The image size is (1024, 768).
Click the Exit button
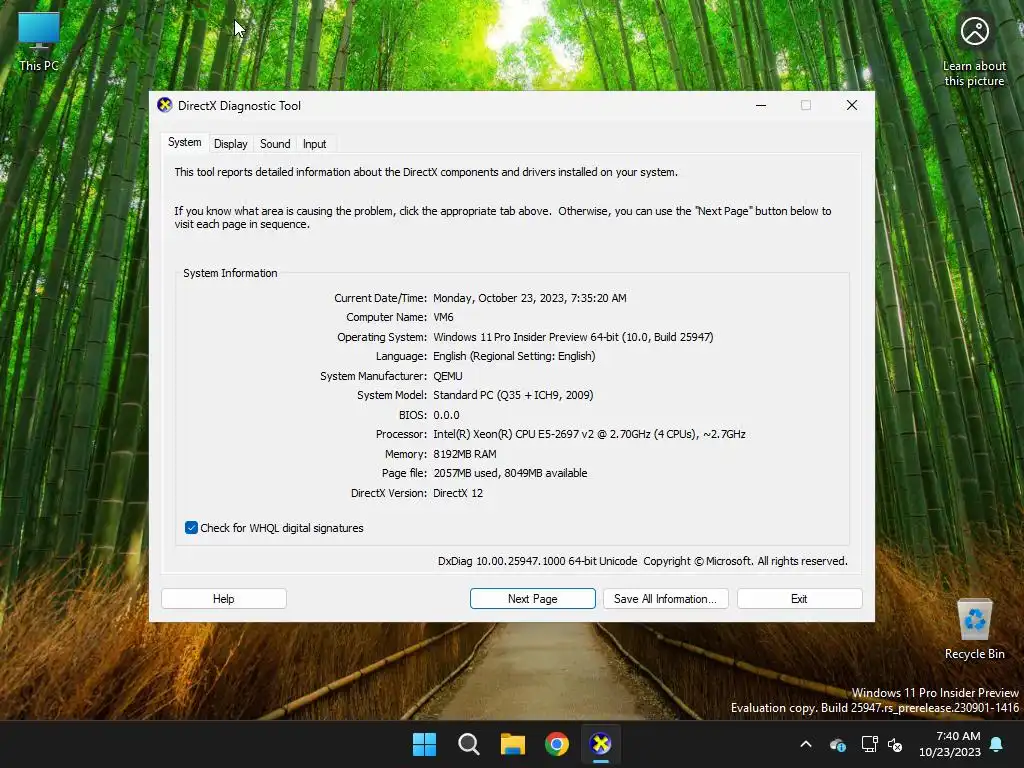799,599
